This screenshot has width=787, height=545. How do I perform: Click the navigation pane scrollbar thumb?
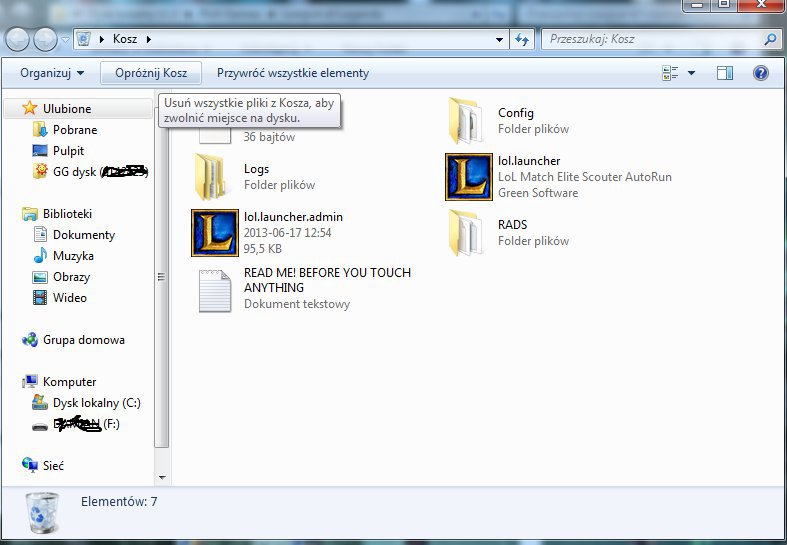161,277
